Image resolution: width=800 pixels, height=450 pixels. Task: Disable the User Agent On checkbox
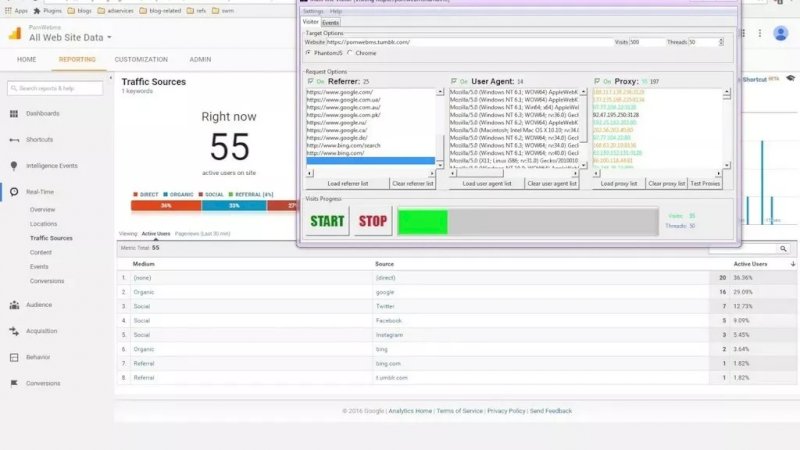453,81
